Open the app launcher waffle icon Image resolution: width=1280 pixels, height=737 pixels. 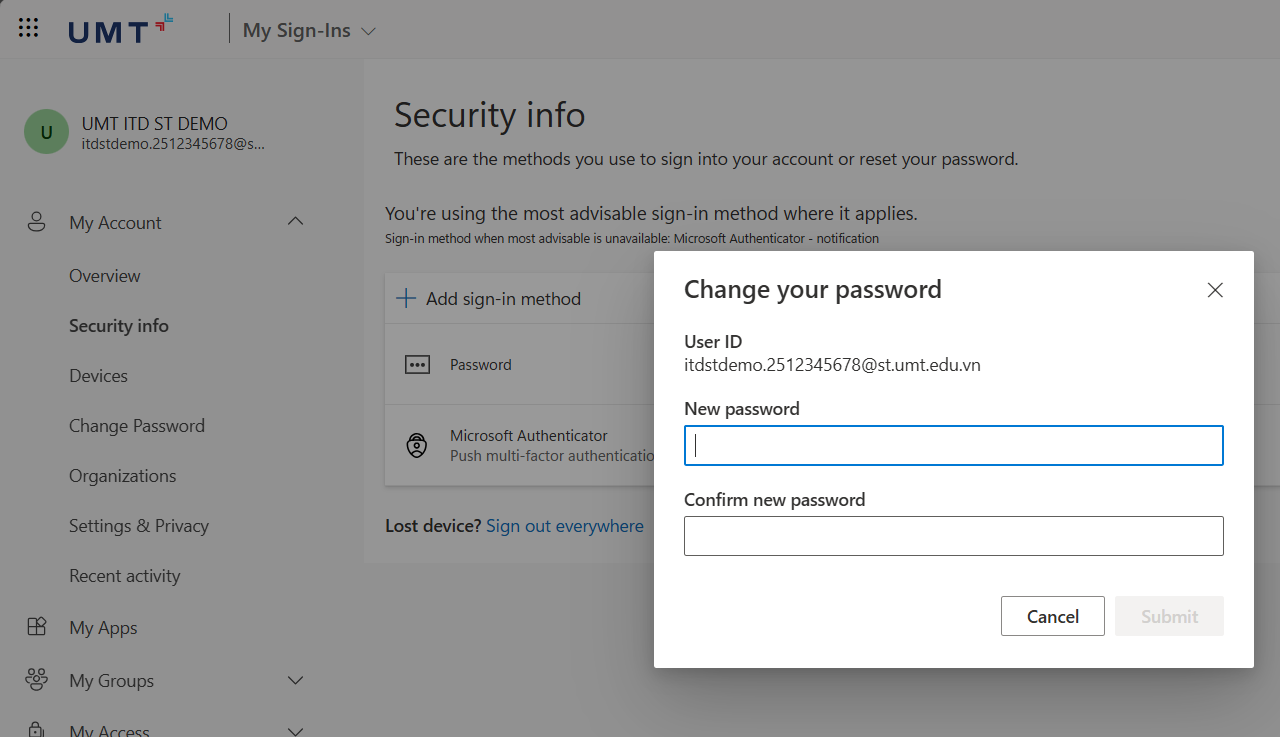tap(28, 28)
